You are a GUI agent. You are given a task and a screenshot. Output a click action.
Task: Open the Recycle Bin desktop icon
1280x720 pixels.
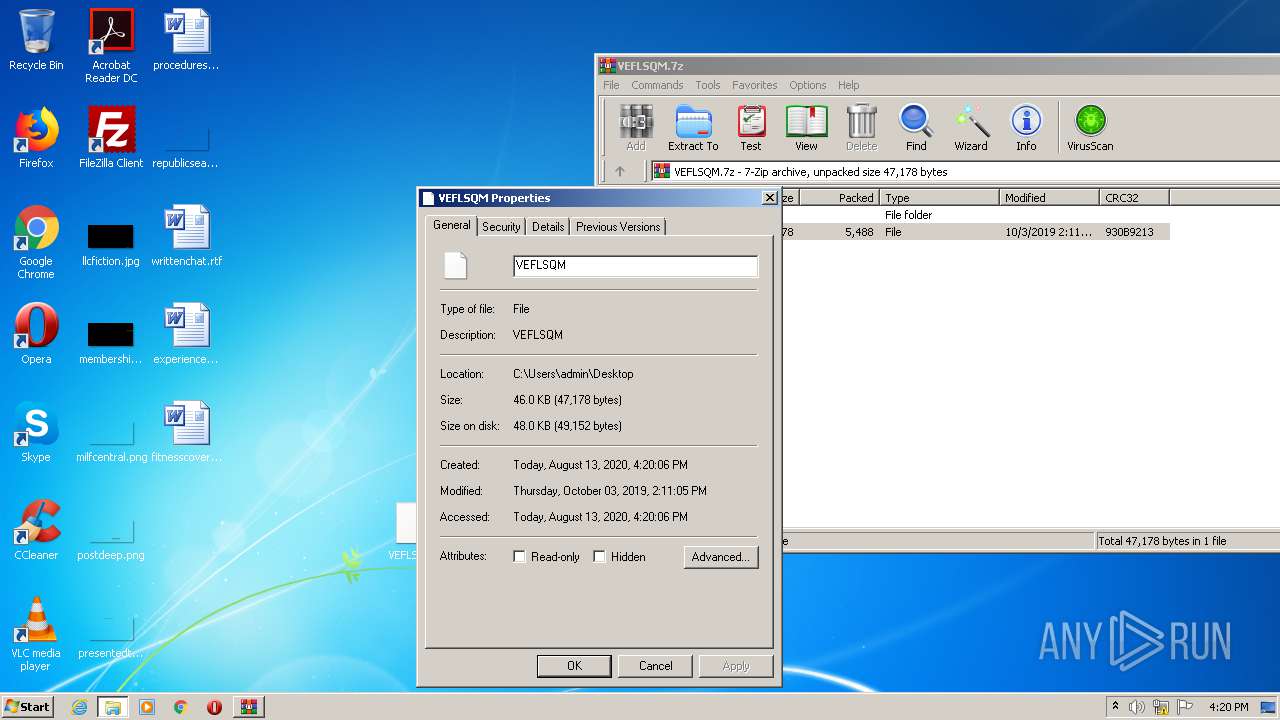[36, 40]
